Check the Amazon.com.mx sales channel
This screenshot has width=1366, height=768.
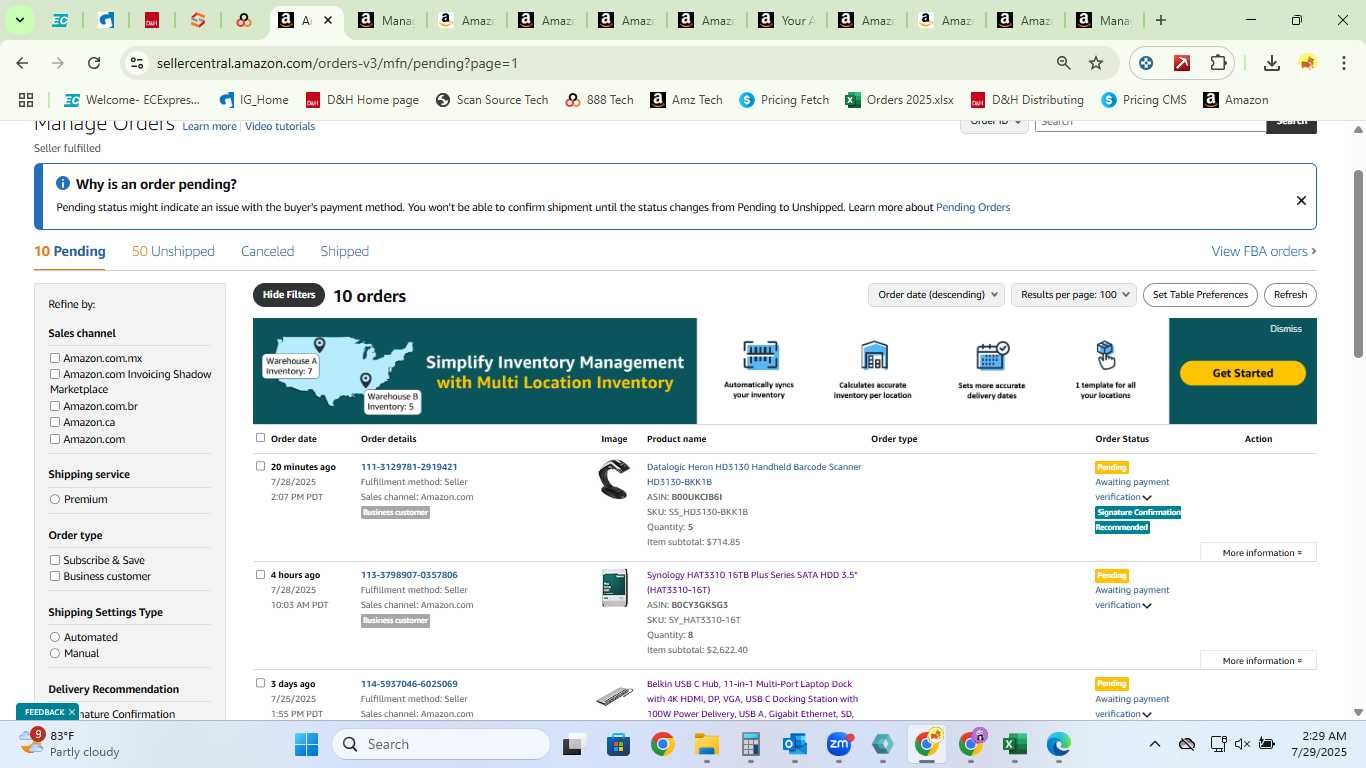[55, 358]
